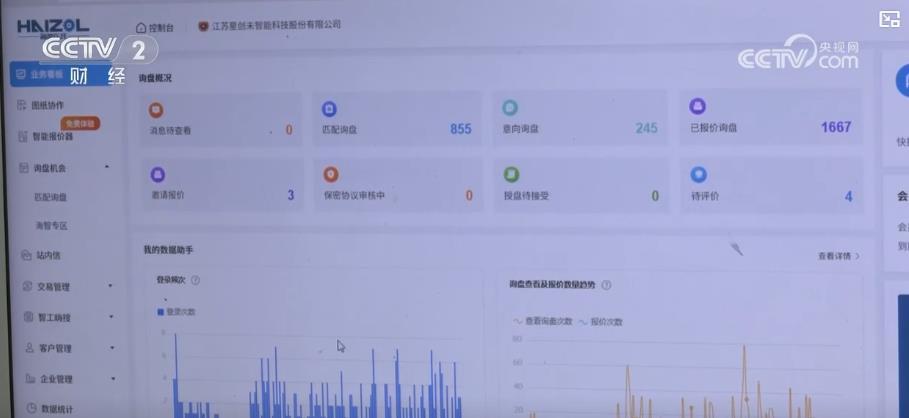Click the 消息待查看 card icon
Image resolution: width=909 pixels, height=418 pixels.
(x=156, y=110)
